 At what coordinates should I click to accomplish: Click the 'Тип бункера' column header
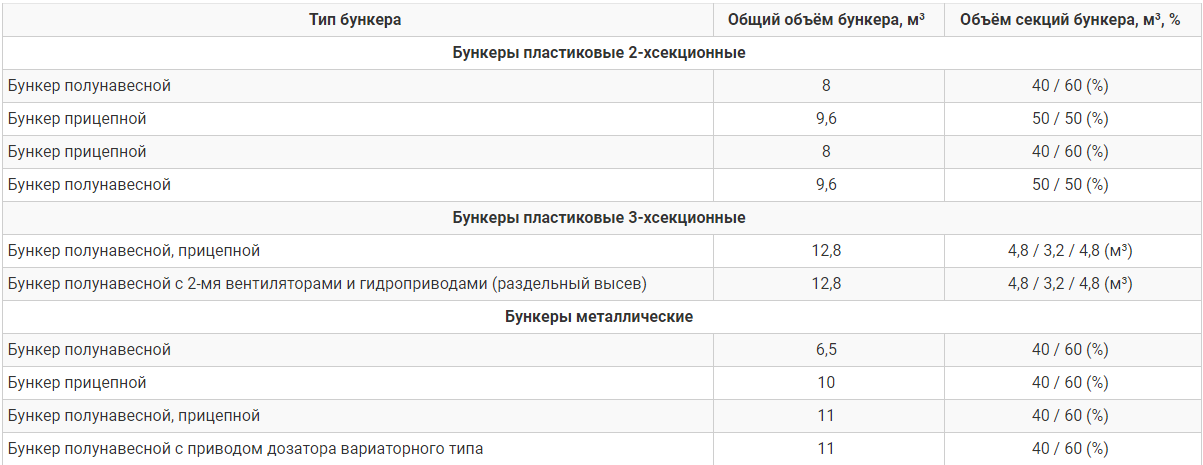pyautogui.click(x=355, y=20)
